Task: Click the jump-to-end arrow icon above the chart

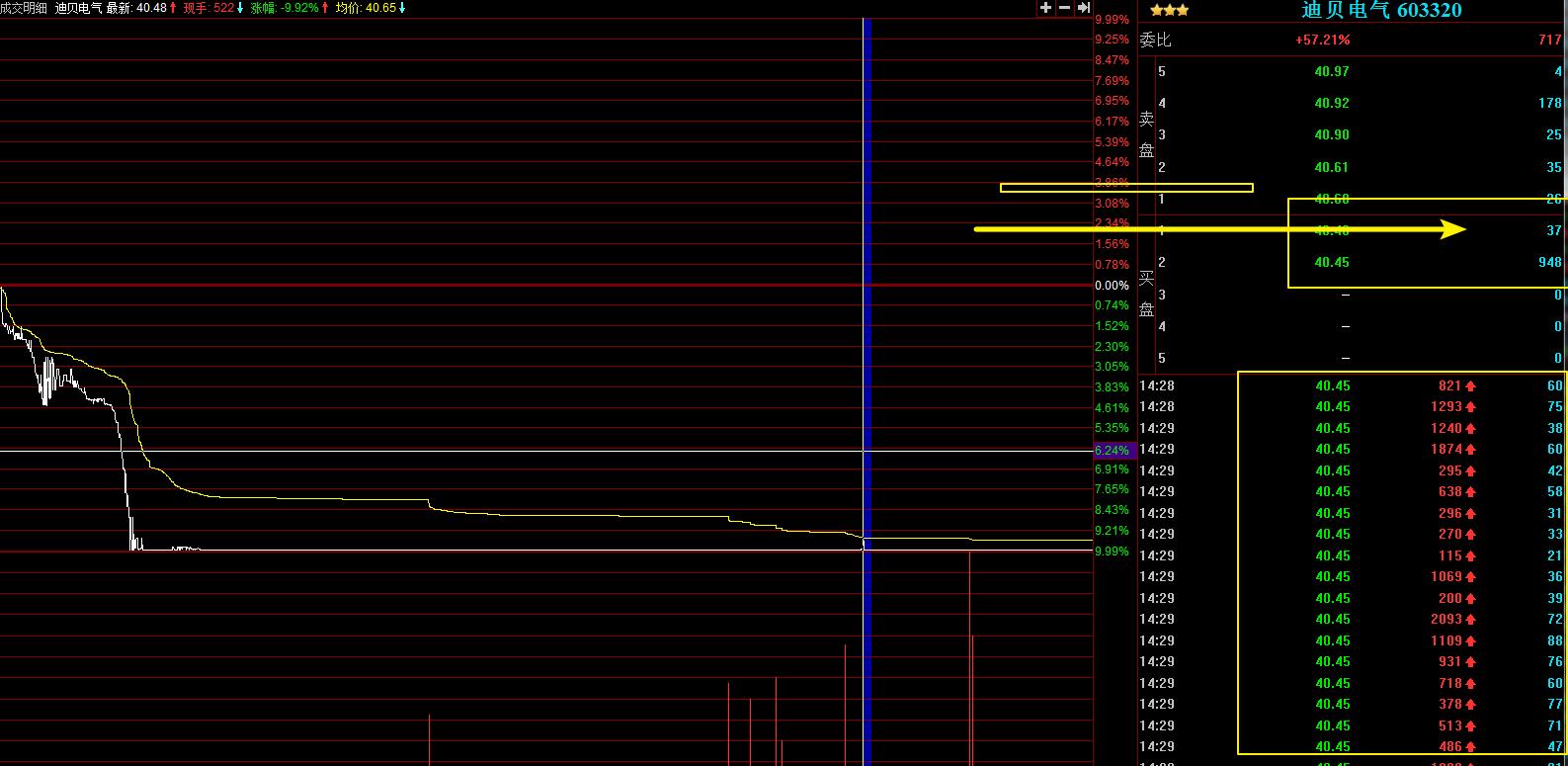Action: pos(1083,8)
